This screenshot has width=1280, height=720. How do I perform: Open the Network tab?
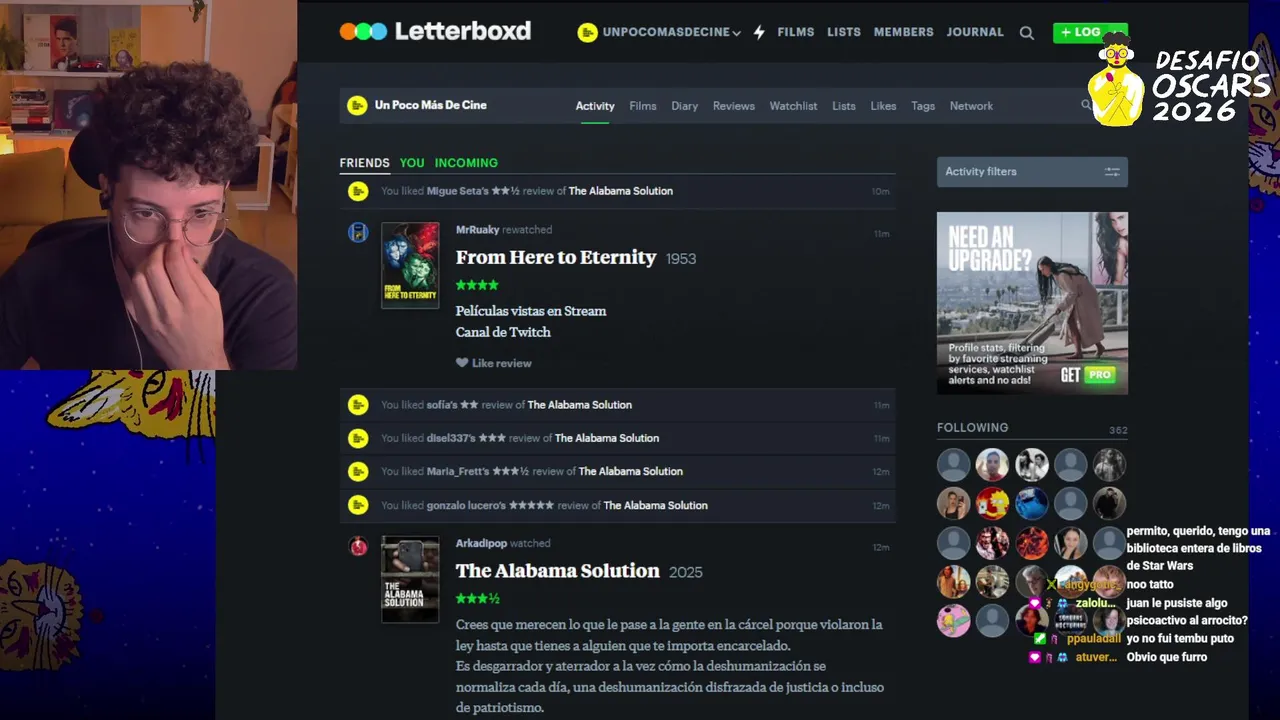971,106
